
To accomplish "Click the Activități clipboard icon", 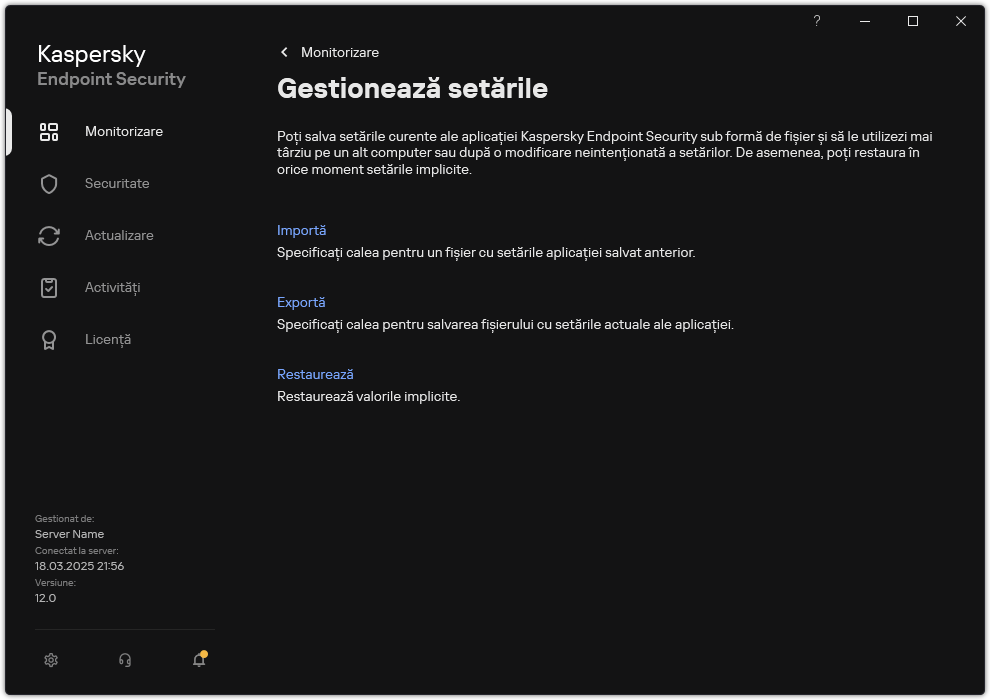I will pyautogui.click(x=49, y=287).
